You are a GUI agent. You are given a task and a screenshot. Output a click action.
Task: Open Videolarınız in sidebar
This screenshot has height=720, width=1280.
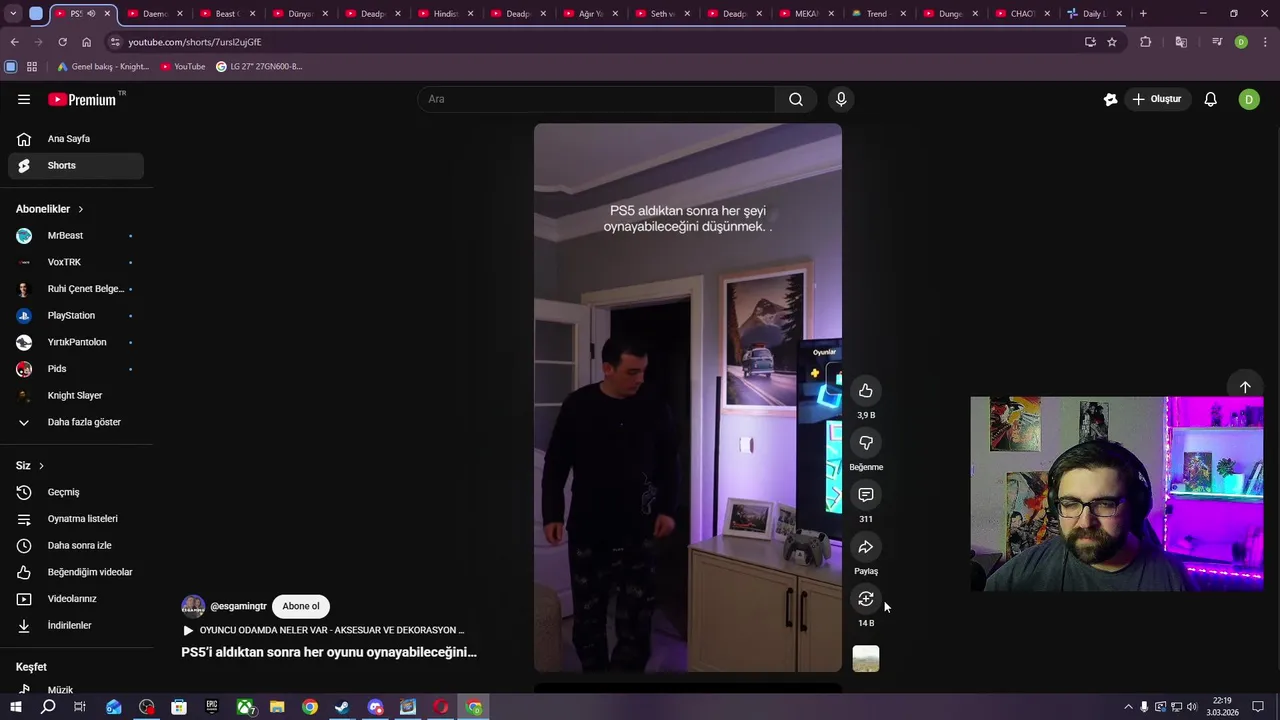click(x=76, y=599)
